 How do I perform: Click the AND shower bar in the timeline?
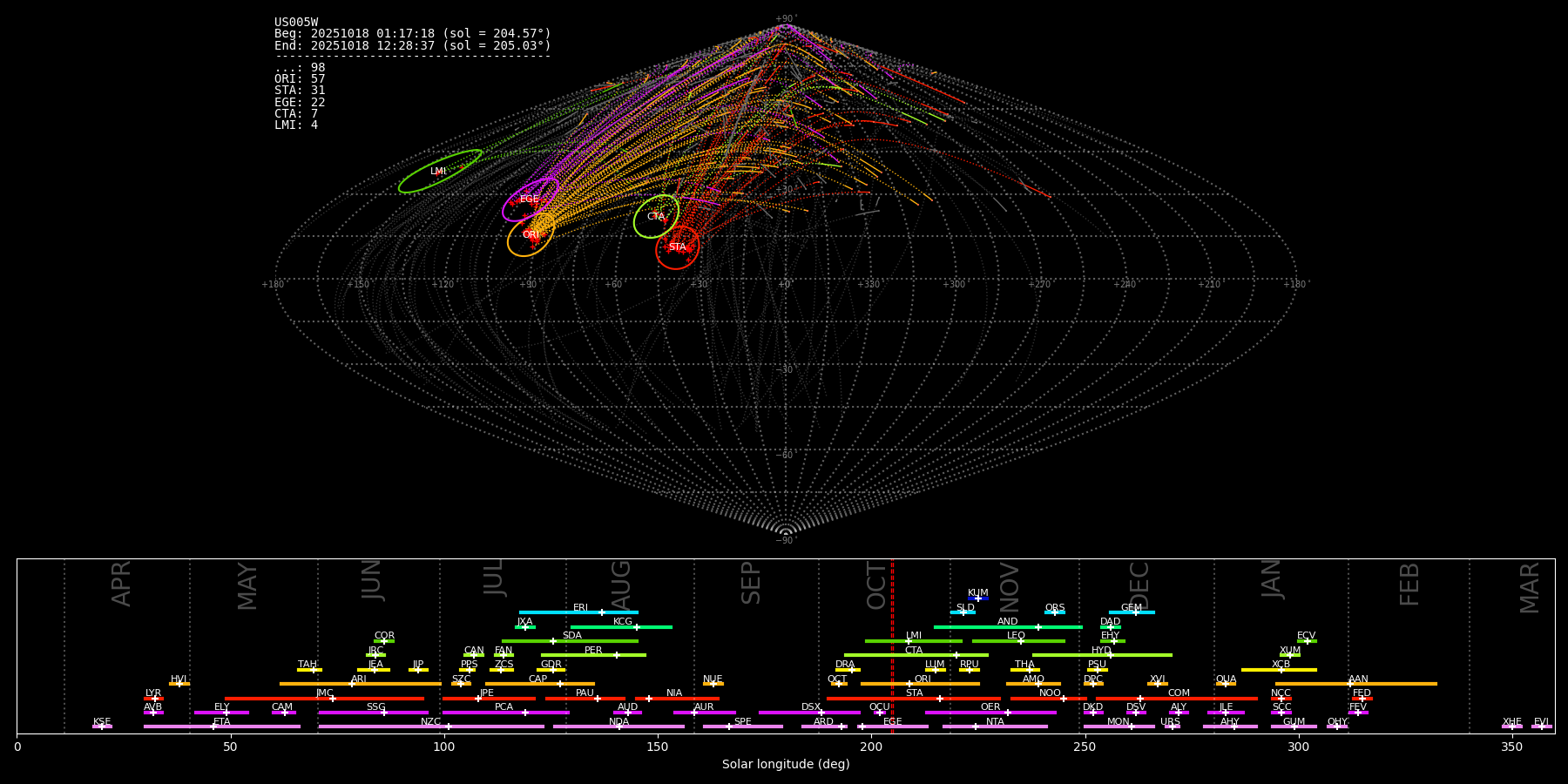[x=1008, y=627]
